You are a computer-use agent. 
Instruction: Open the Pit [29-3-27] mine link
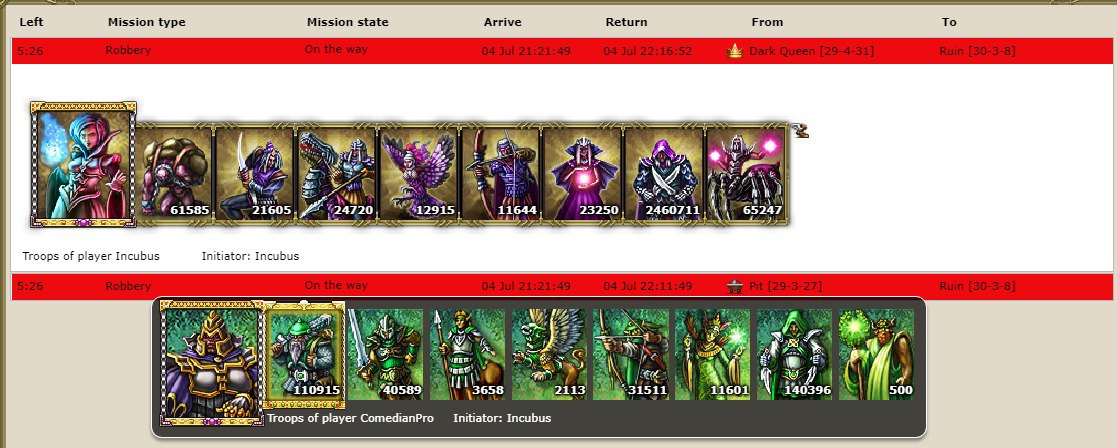pos(785,286)
